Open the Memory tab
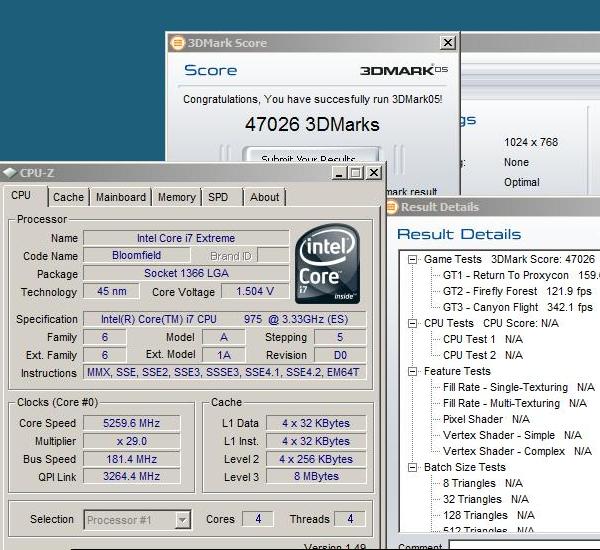This screenshot has width=600, height=550. pos(177,197)
